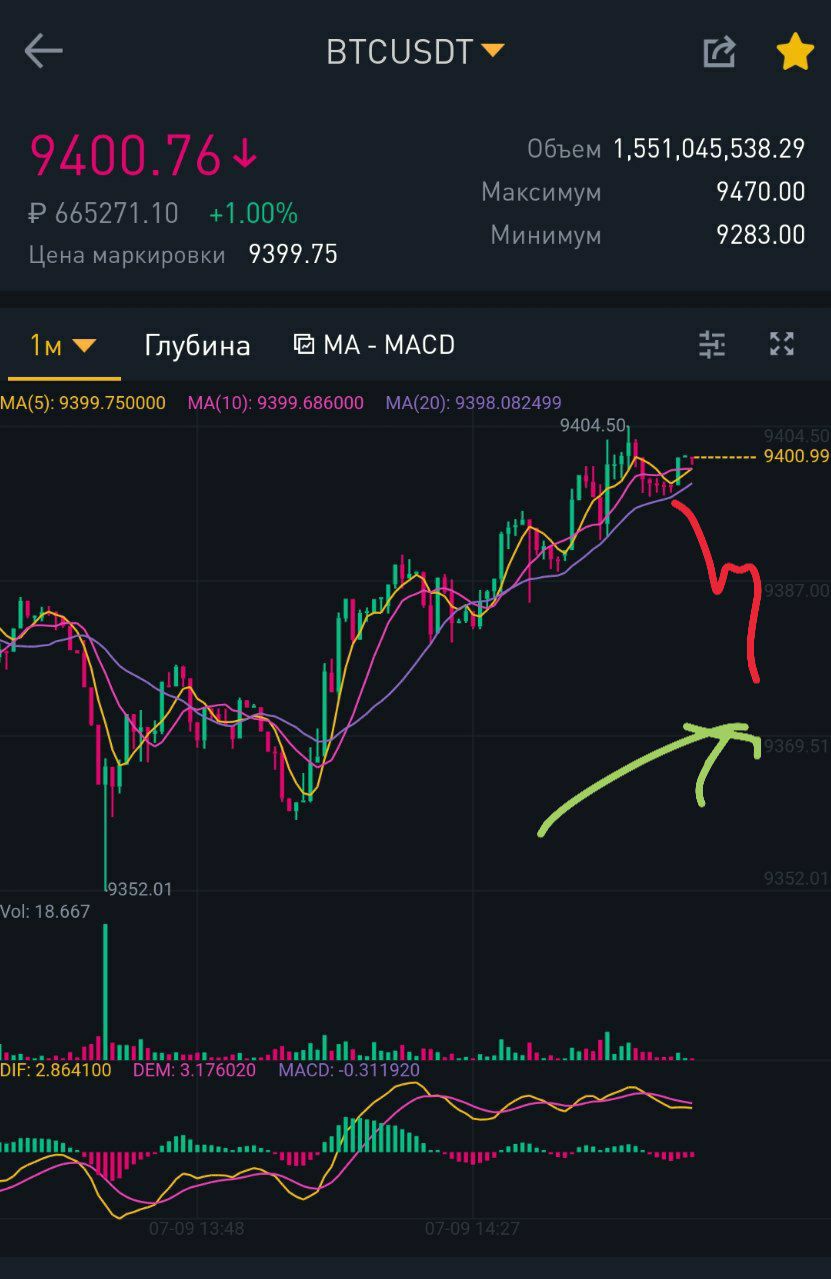Click the MACD value label
Viewport: 831px width, 1279px height.
(349, 1070)
